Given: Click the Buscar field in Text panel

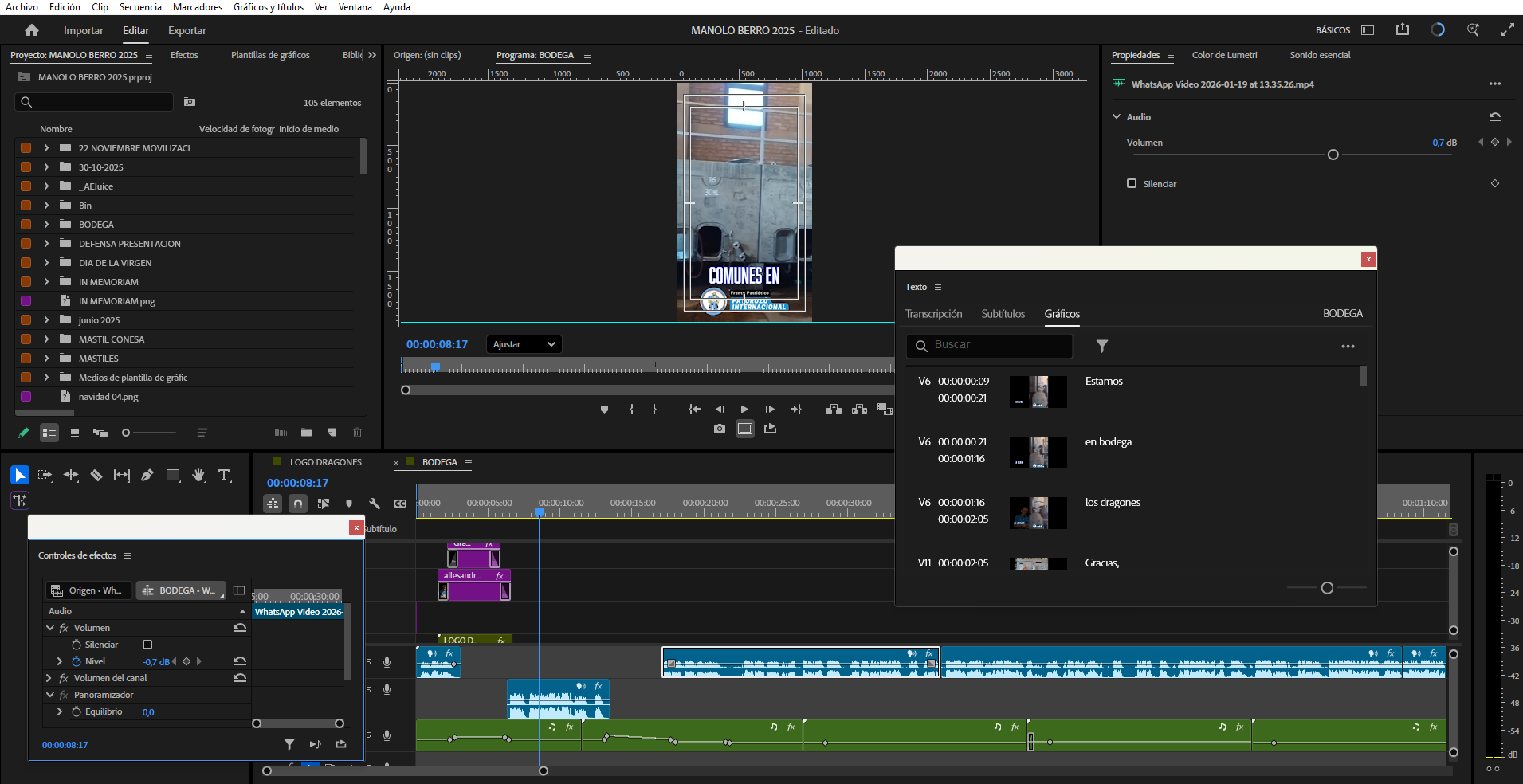Looking at the screenshot, I should point(989,346).
